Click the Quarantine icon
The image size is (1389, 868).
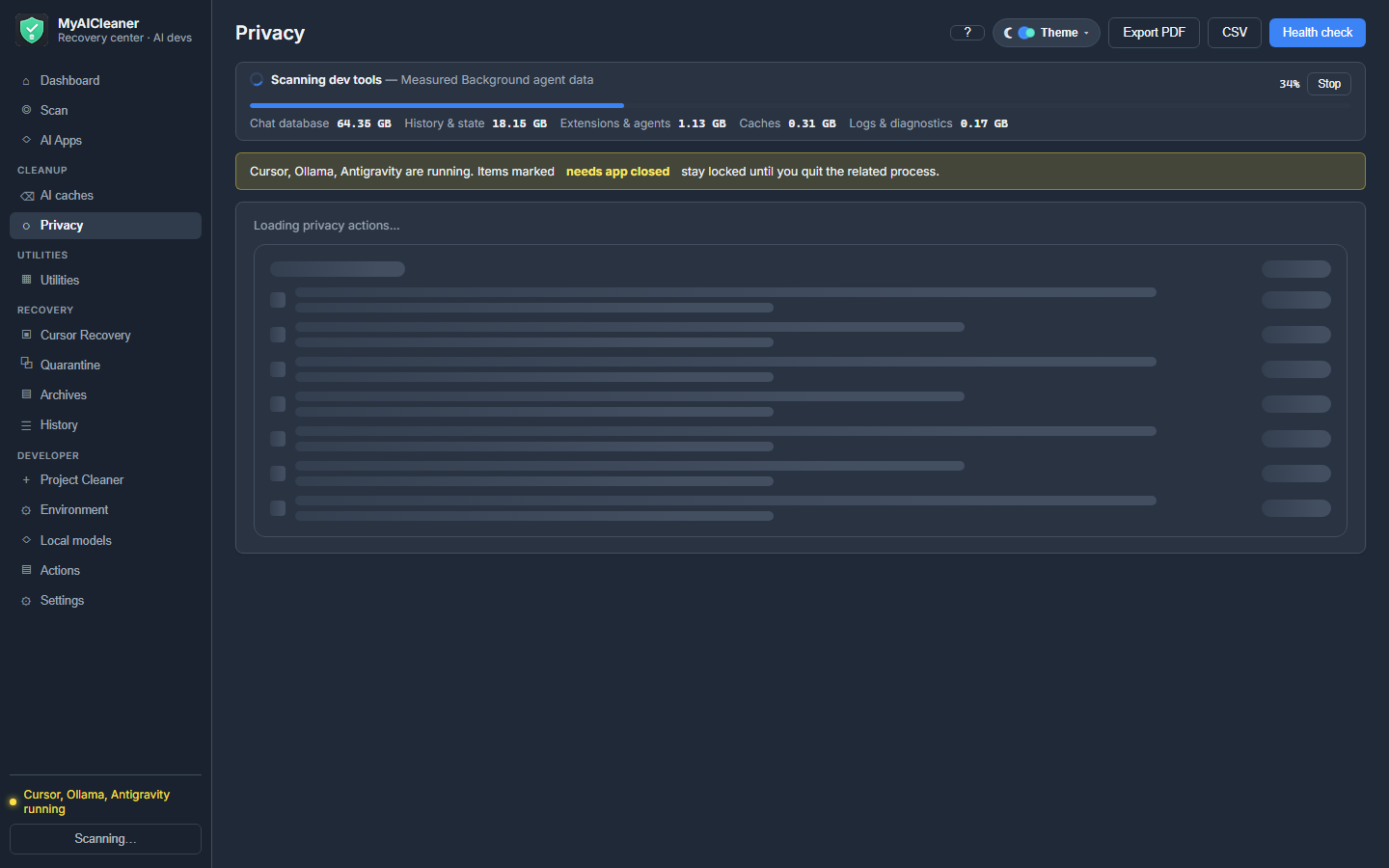point(26,364)
